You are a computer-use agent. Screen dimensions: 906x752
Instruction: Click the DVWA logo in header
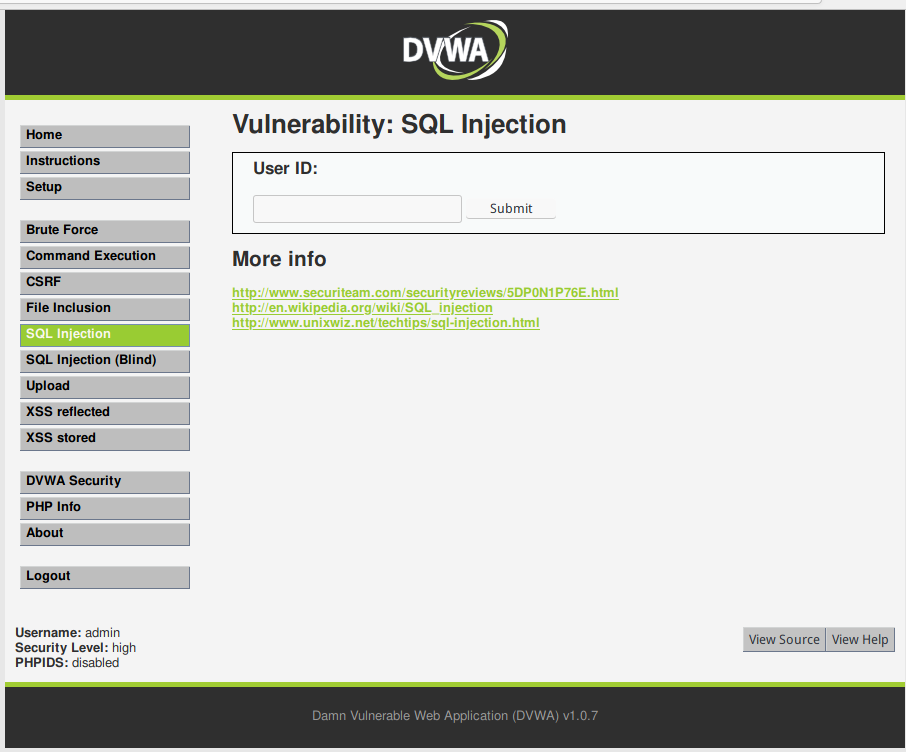[454, 50]
